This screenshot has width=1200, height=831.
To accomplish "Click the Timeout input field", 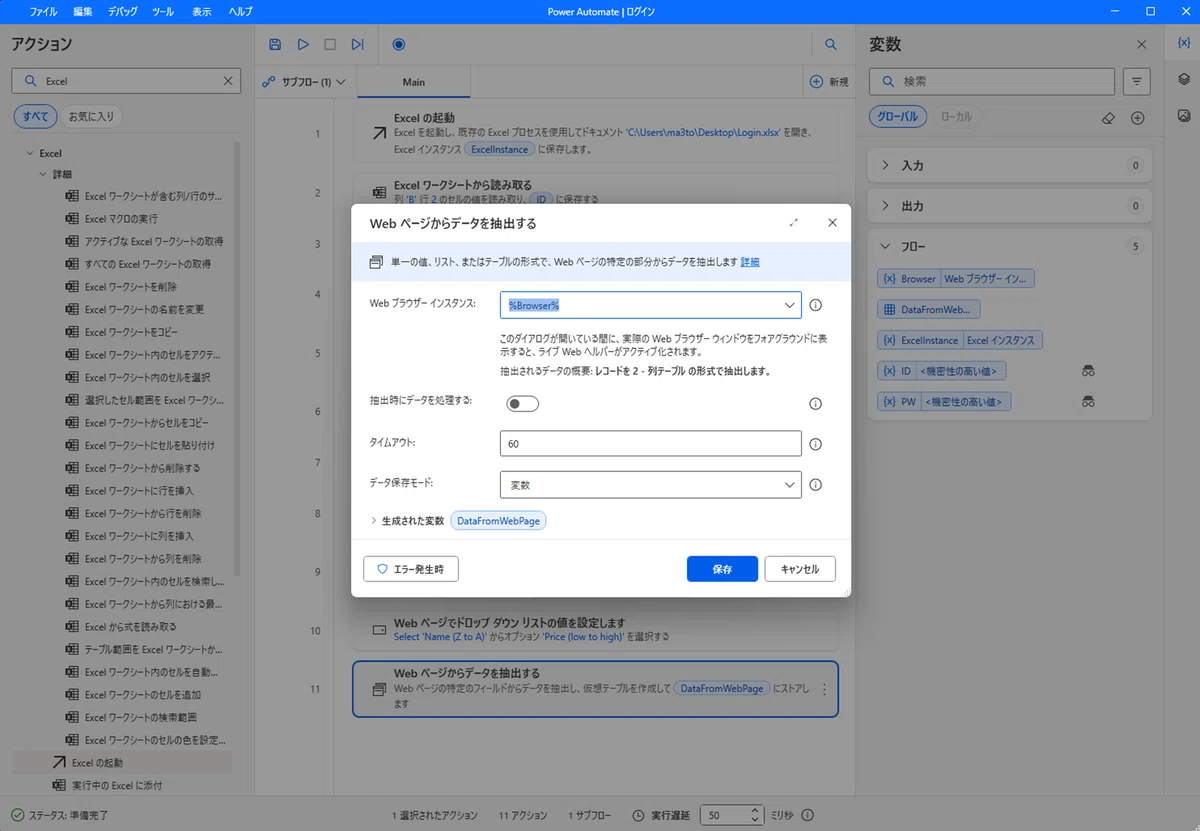I will pyautogui.click(x=651, y=444).
